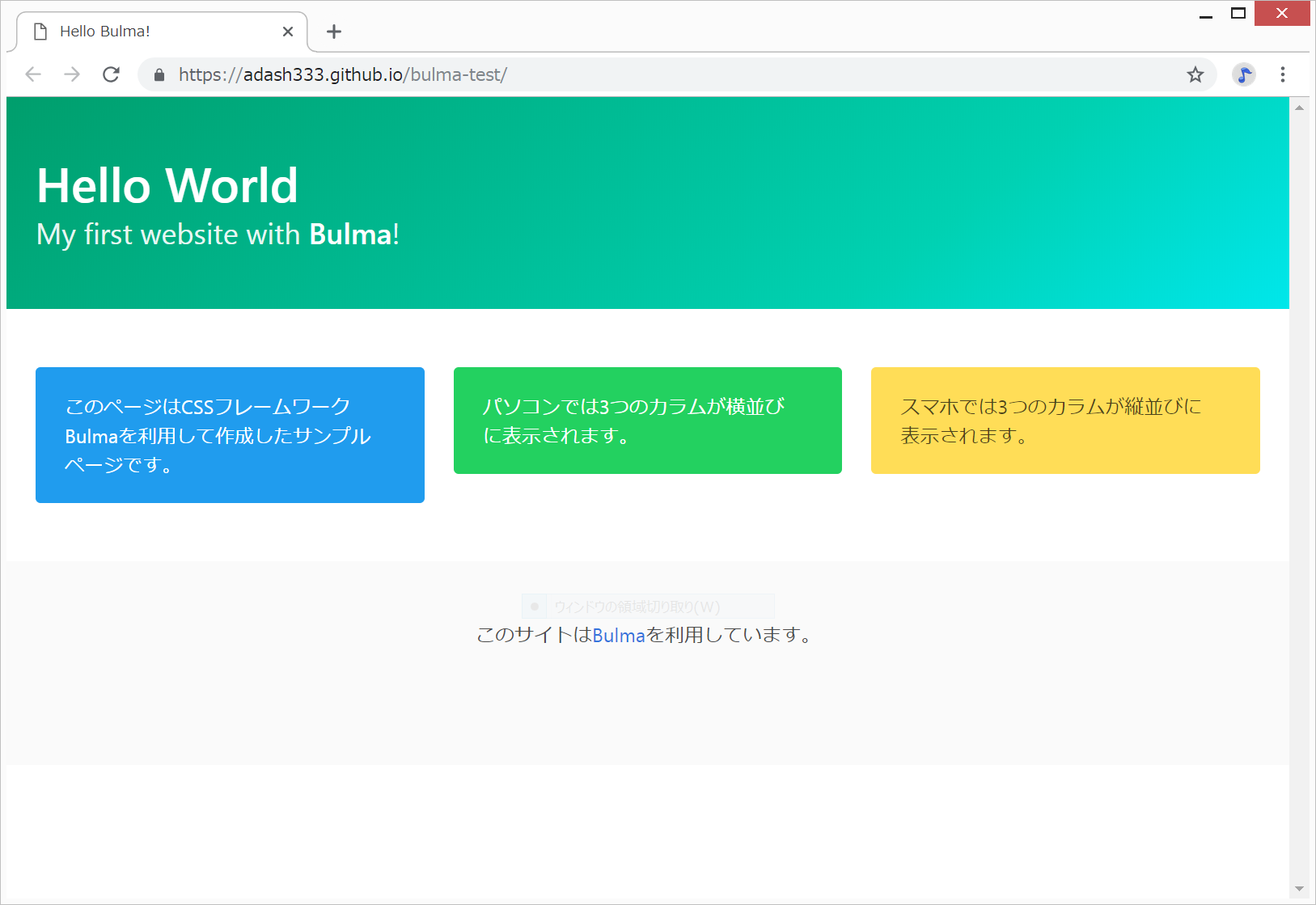This screenshot has width=1316, height=905.
Task: Reload the current page
Action: coord(111,74)
